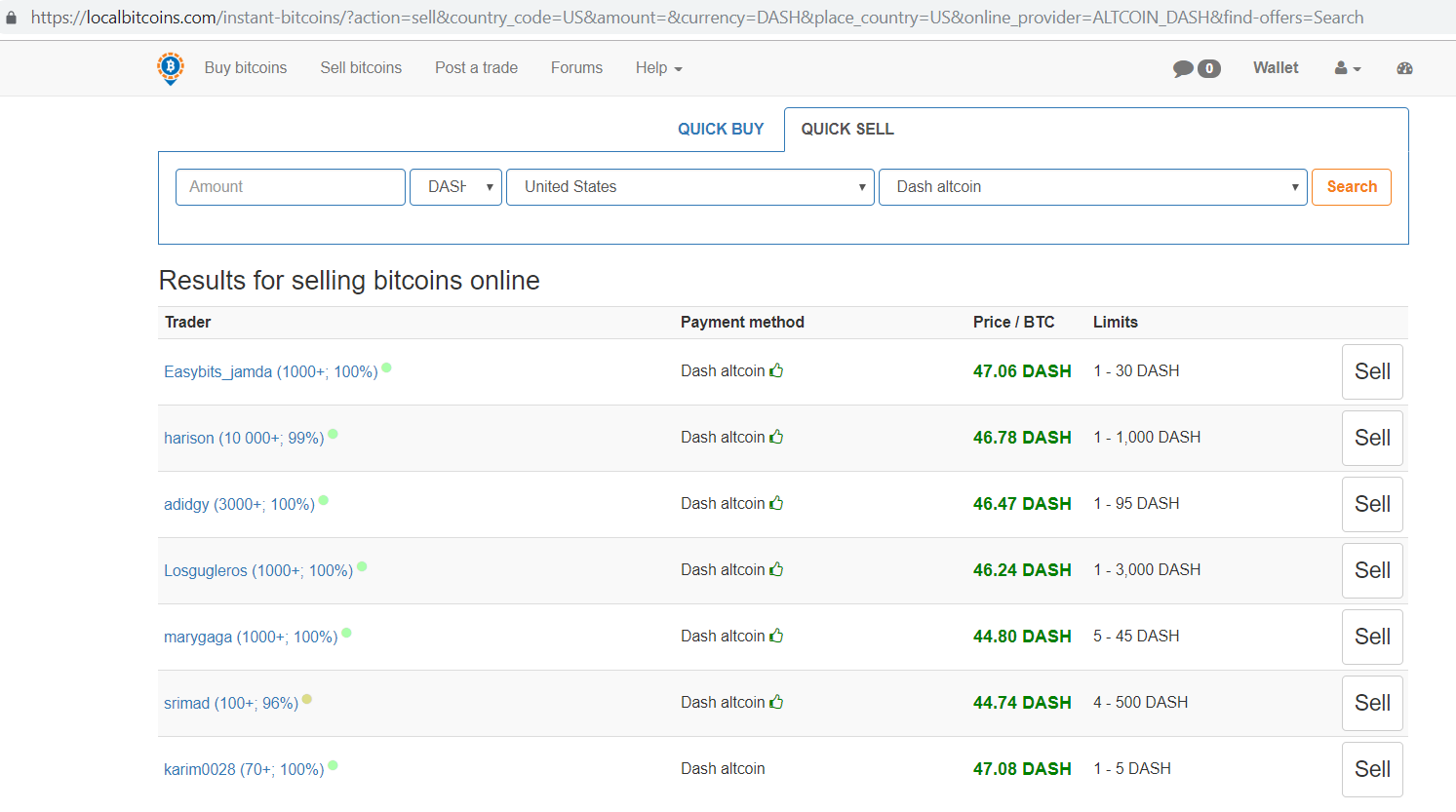Select the Quick Sell tab
This screenshot has width=1456, height=812.
click(x=847, y=129)
